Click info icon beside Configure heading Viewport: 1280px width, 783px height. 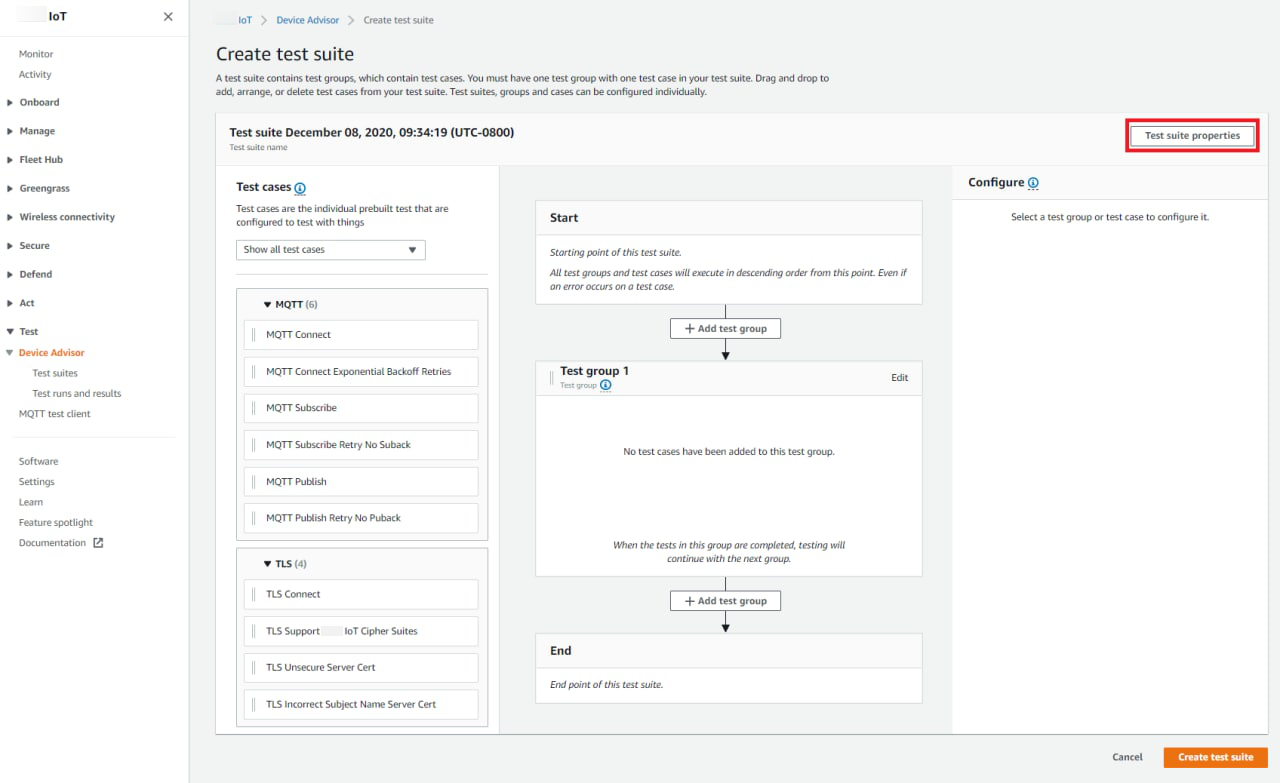click(x=1033, y=183)
